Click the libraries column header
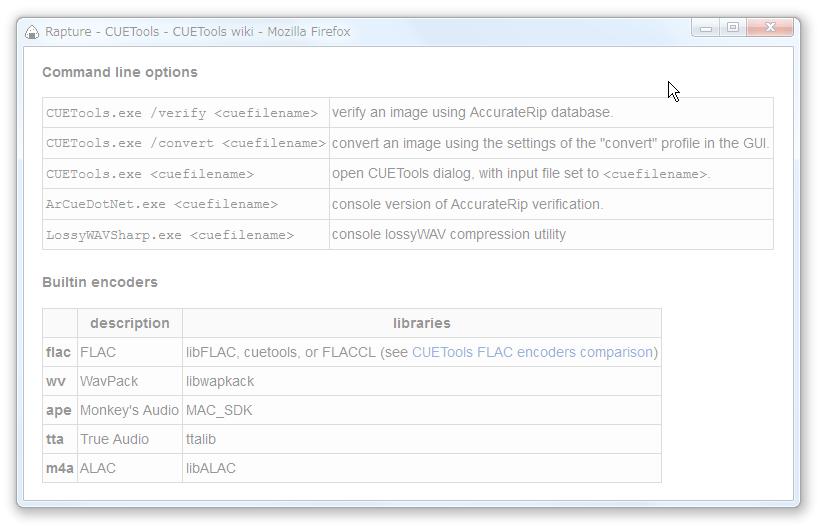Viewport: 820px width, 529px height. 422,323
